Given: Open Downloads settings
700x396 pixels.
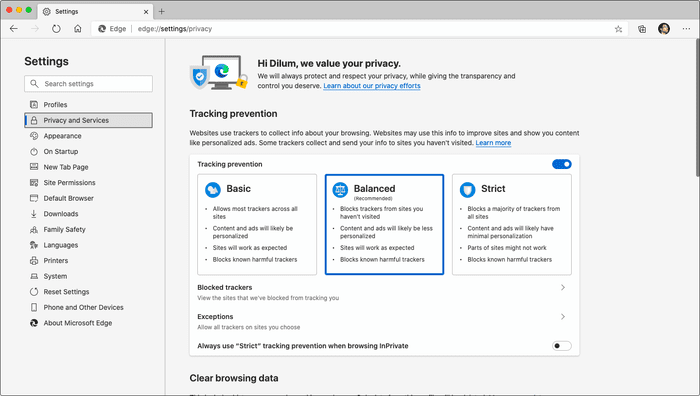Looking at the screenshot, I should click(88, 214).
